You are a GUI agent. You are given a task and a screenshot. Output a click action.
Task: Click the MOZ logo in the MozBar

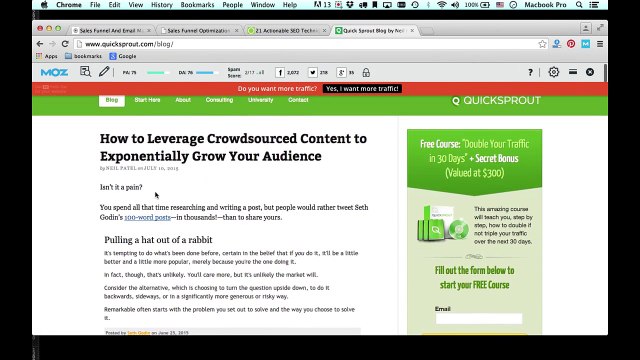(54, 72)
